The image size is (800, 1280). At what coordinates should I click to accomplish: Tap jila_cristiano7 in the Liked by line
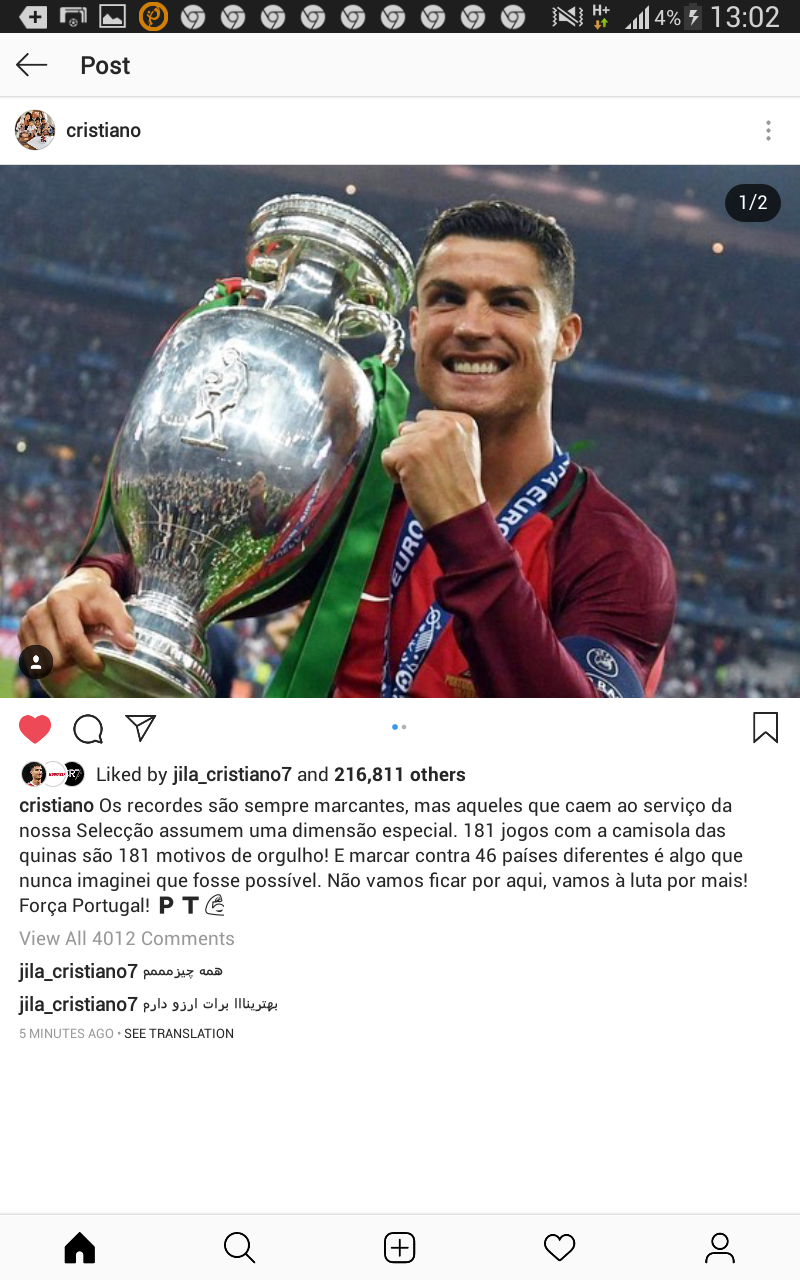coord(232,775)
